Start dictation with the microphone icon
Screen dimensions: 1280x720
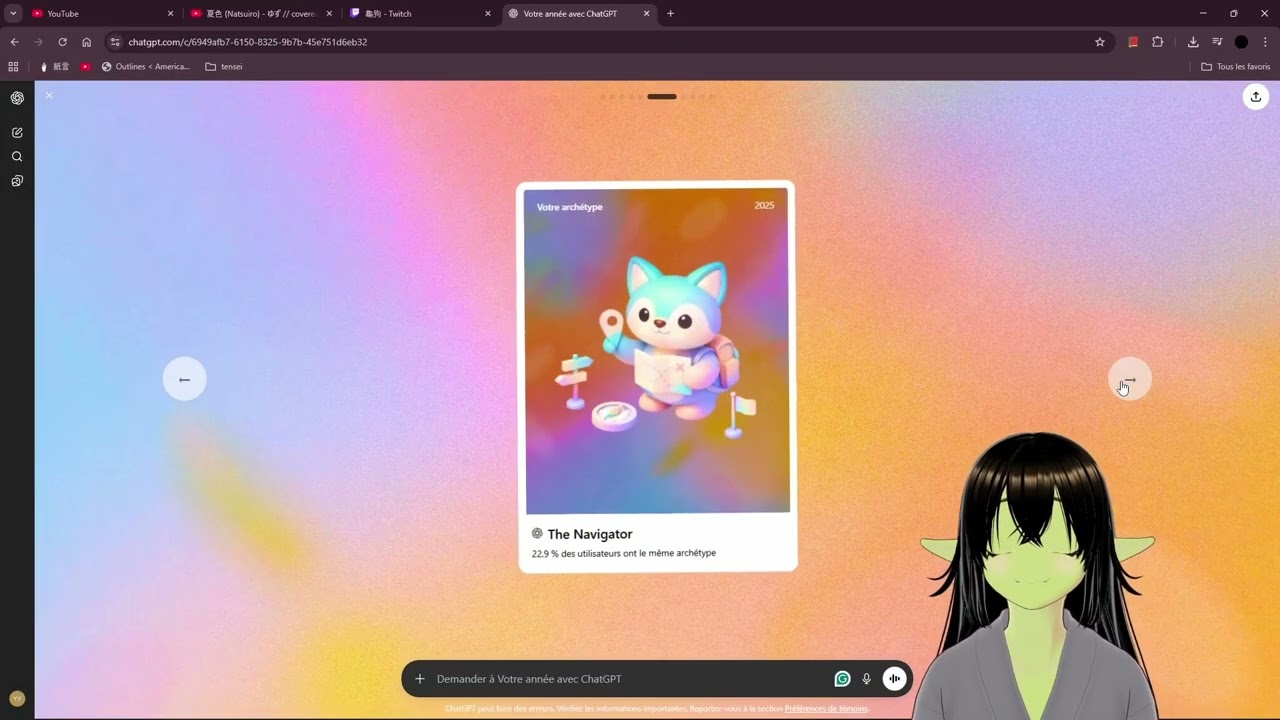867,679
